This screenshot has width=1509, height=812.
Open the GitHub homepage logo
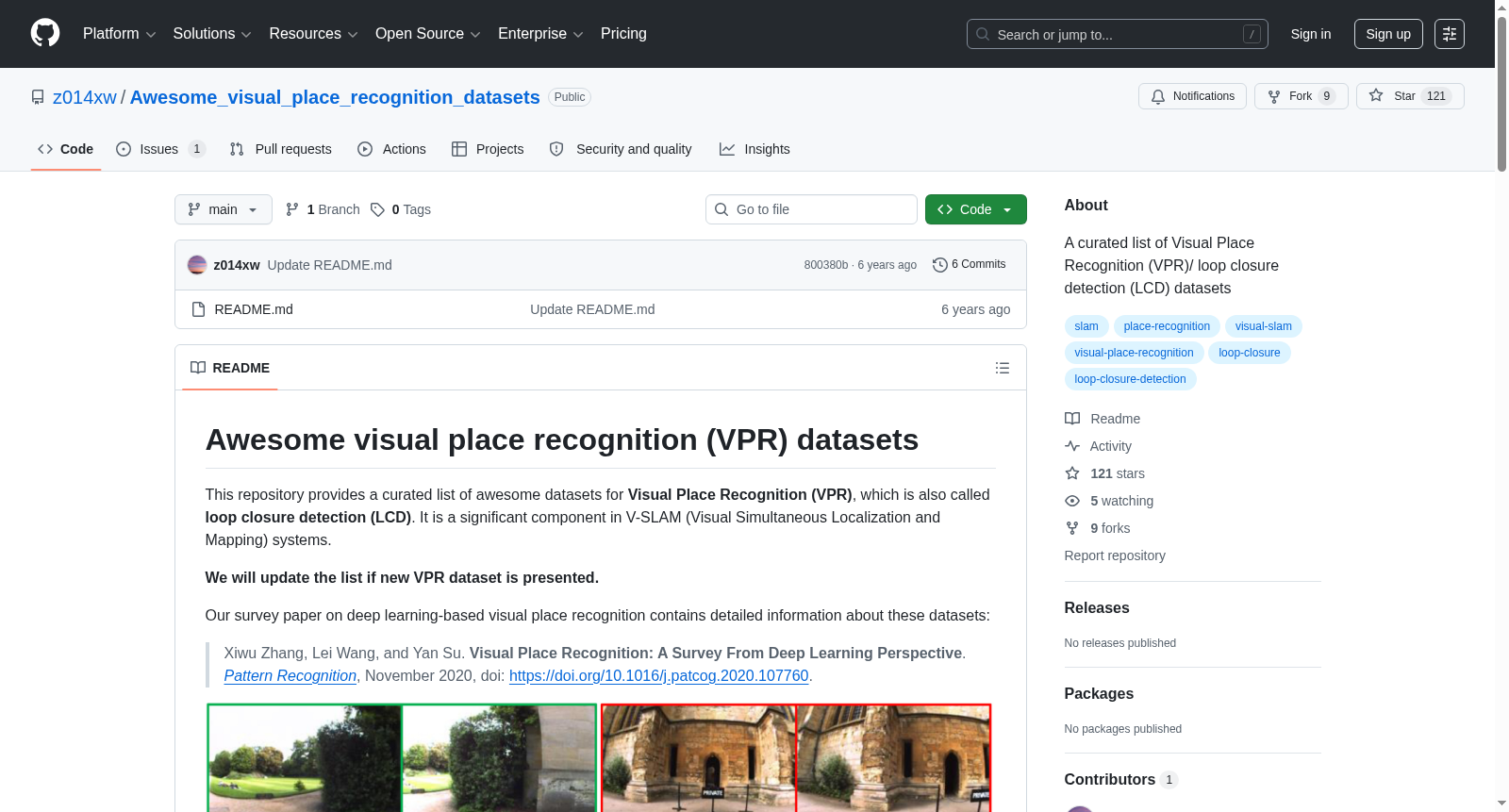pos(45,33)
